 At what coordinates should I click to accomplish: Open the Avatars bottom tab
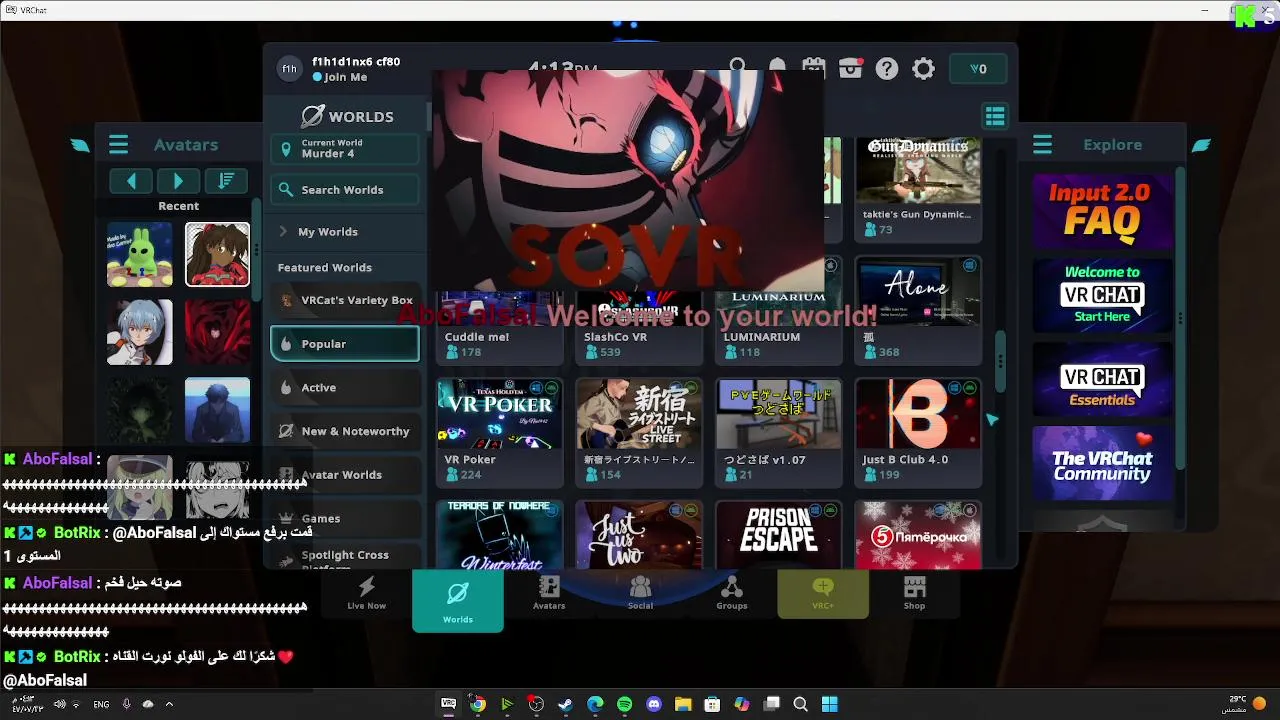click(549, 593)
